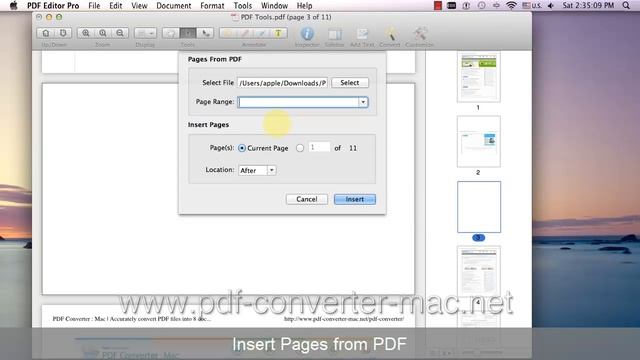The width and height of the screenshot is (640, 360).
Task: Open the Location After dropdown
Action: click(x=258, y=170)
